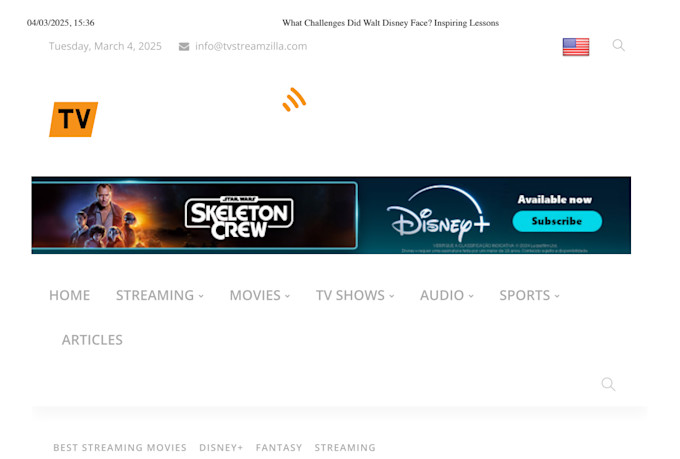
Task: Expand the TV SHOWS dropdown chevron
Action: pos(392,296)
